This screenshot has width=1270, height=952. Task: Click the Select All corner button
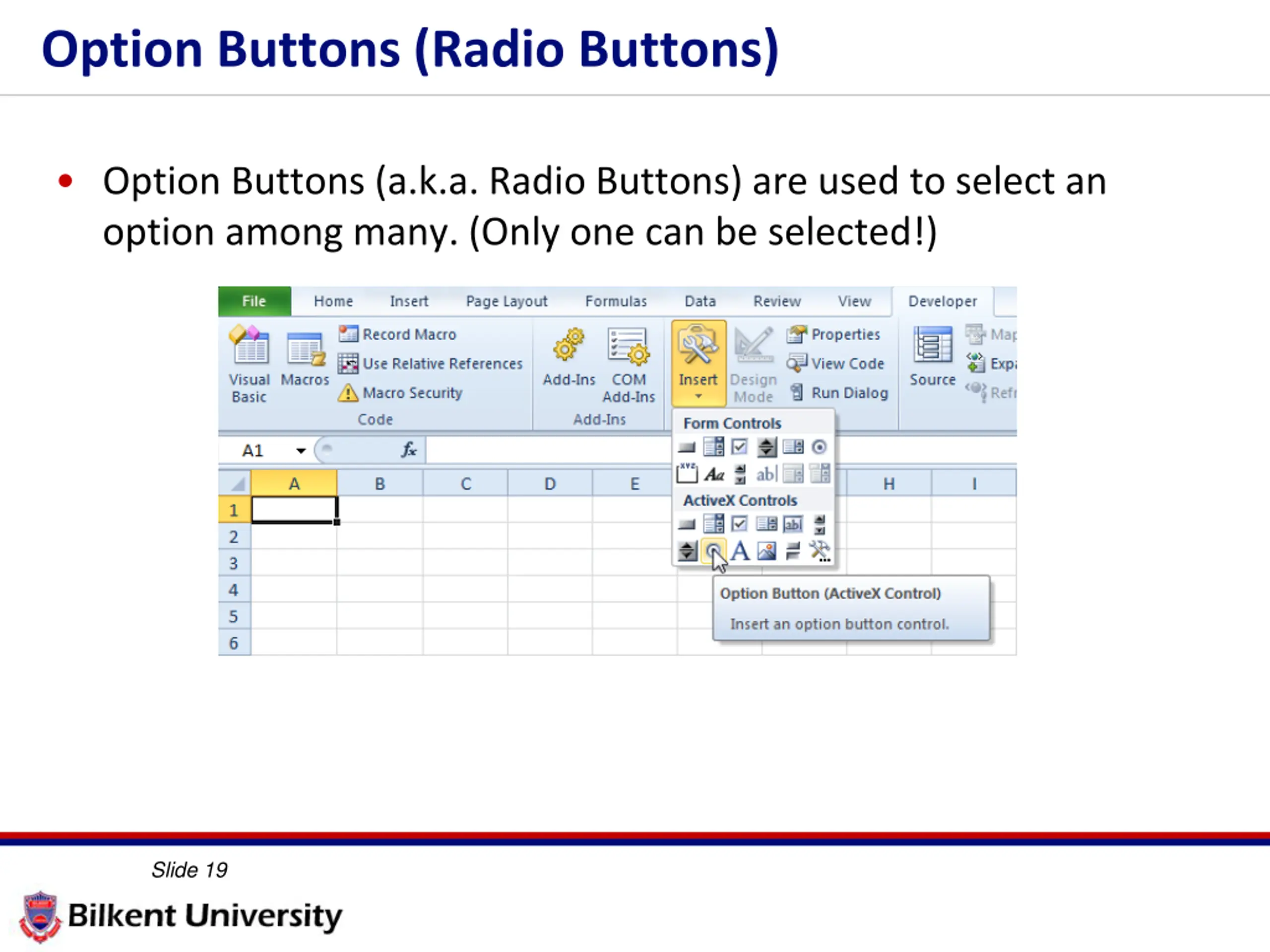[235, 483]
